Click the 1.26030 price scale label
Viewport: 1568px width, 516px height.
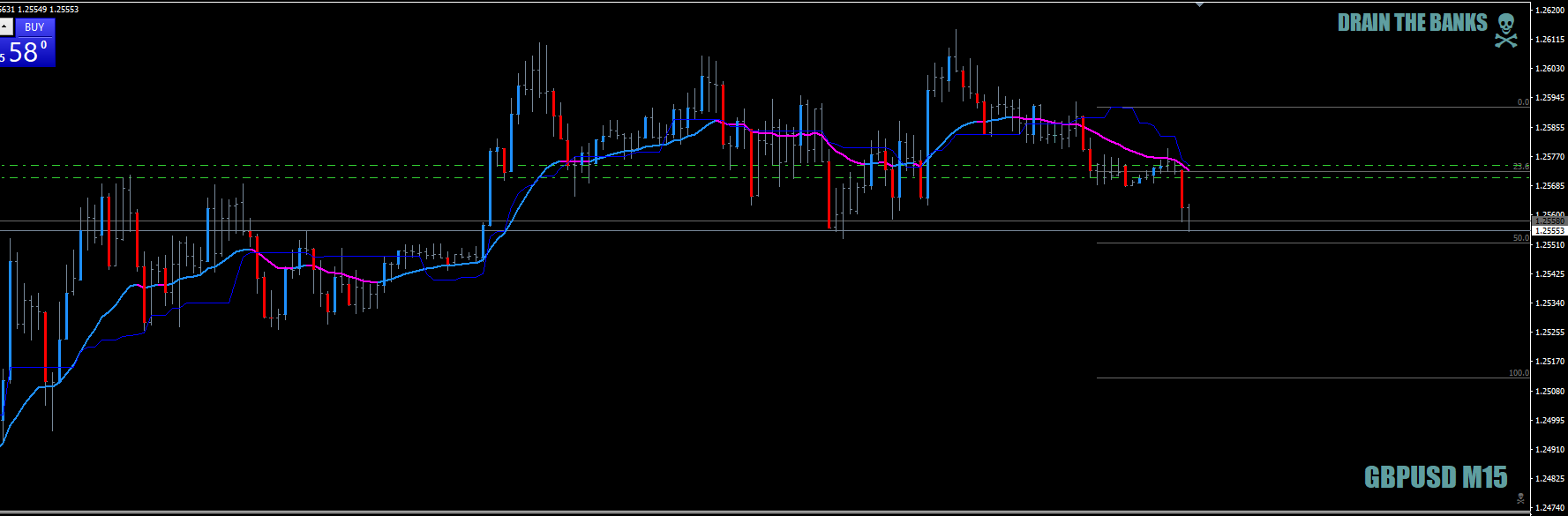click(x=1550, y=69)
